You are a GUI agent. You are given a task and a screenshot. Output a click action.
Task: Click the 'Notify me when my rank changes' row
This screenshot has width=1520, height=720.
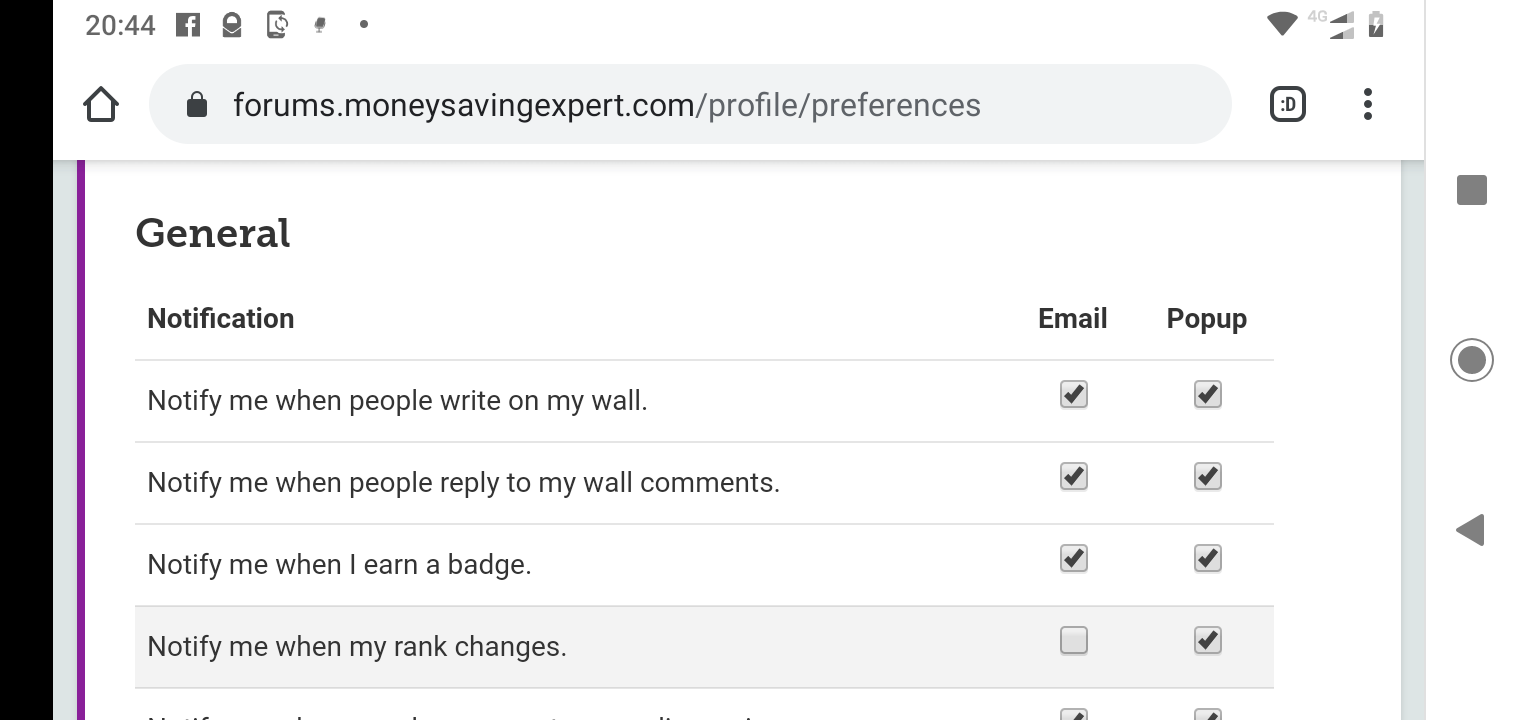click(704, 647)
